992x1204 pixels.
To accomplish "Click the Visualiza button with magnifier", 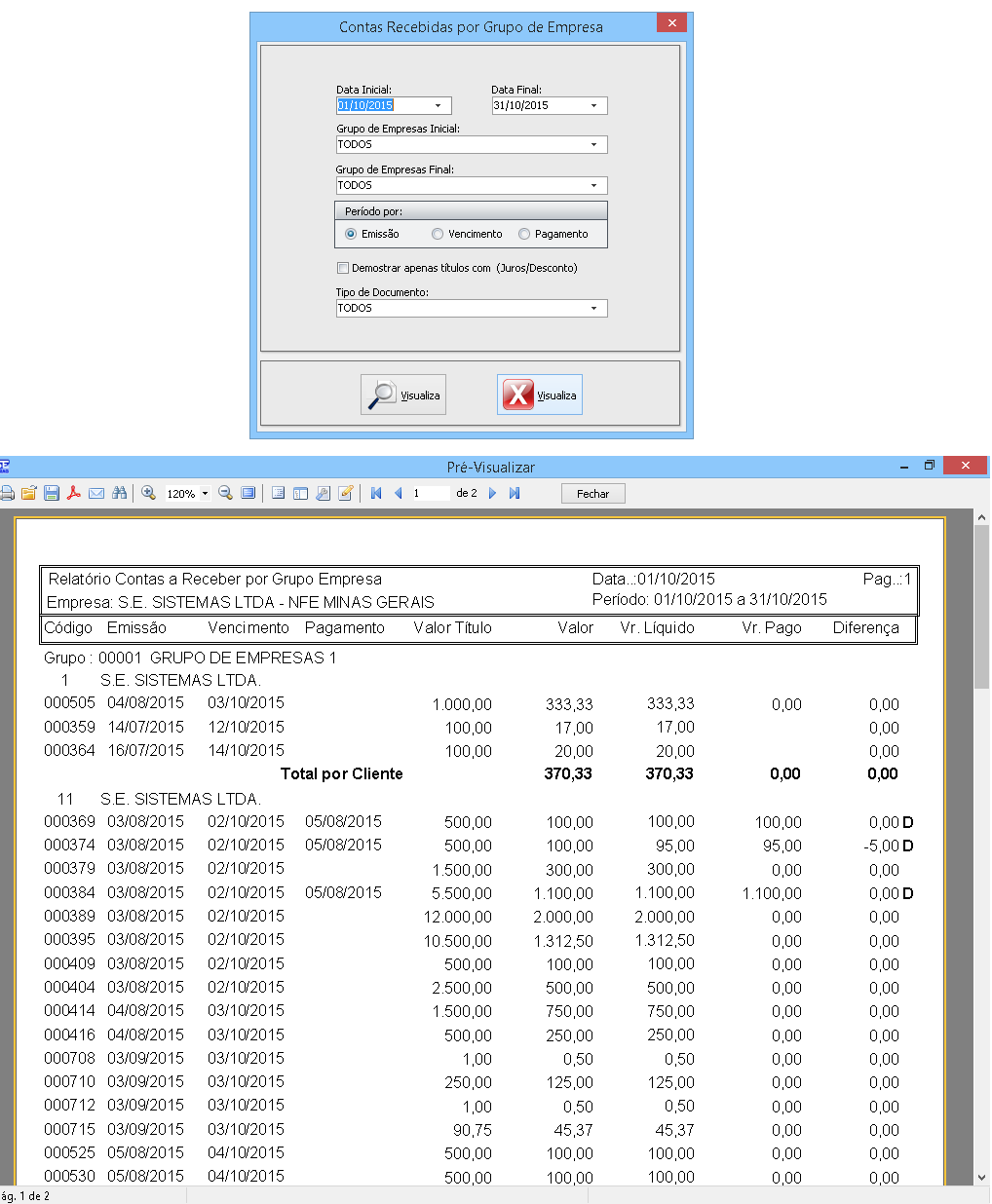I will pos(403,395).
